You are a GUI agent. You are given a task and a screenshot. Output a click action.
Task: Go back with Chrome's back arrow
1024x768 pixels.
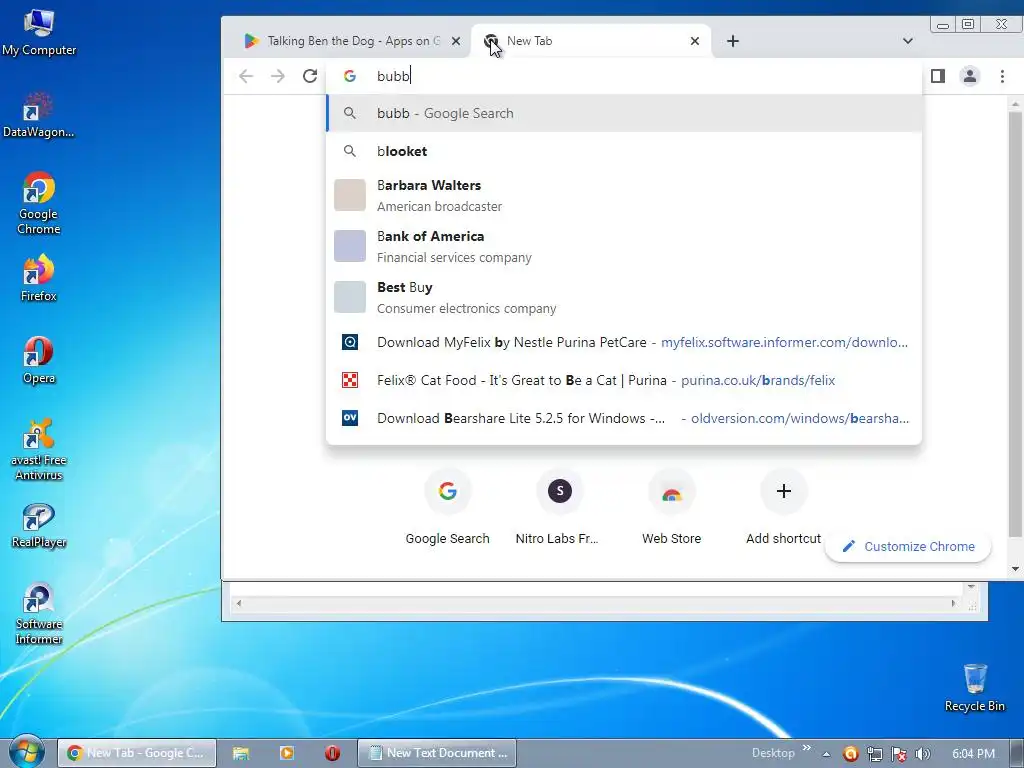[246, 76]
